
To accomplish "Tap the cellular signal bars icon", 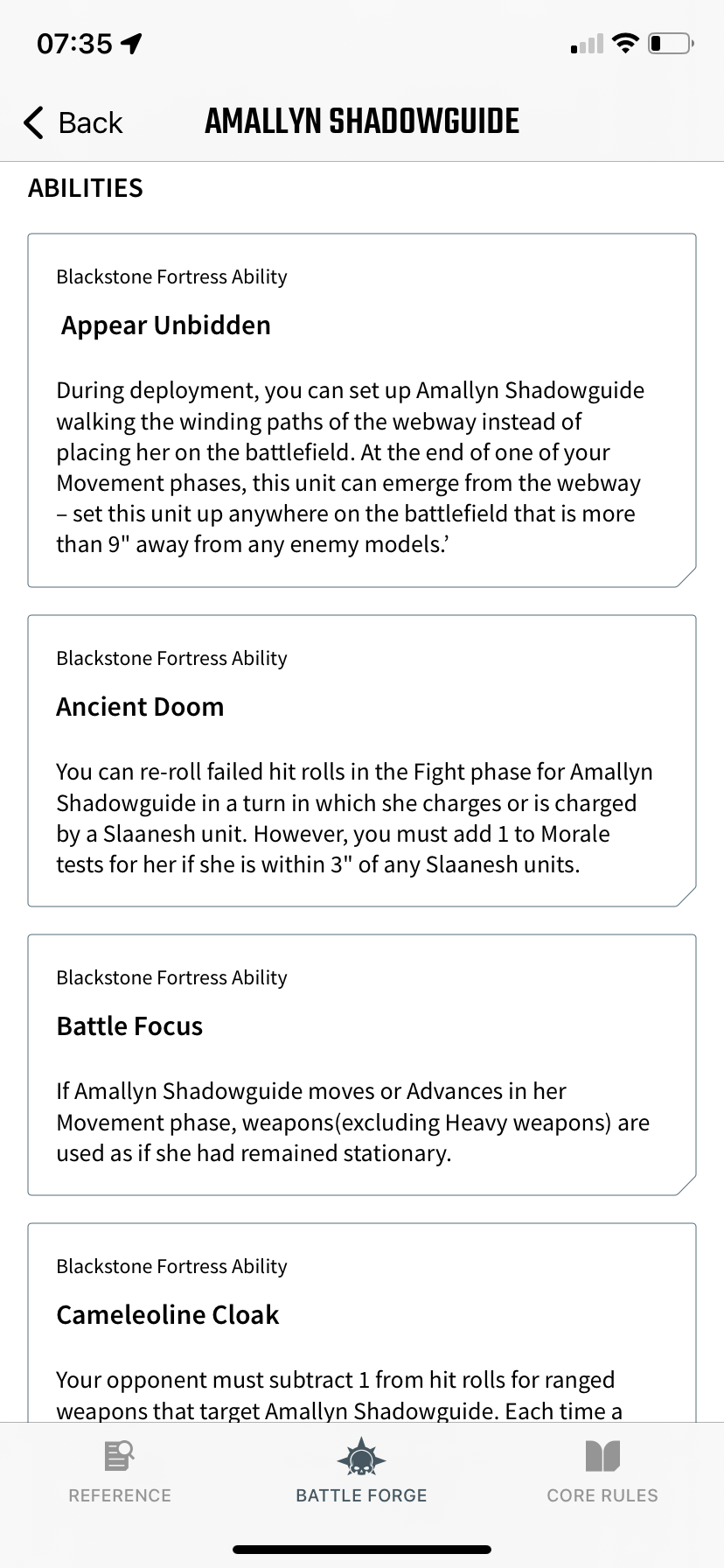I will pyautogui.click(x=584, y=43).
